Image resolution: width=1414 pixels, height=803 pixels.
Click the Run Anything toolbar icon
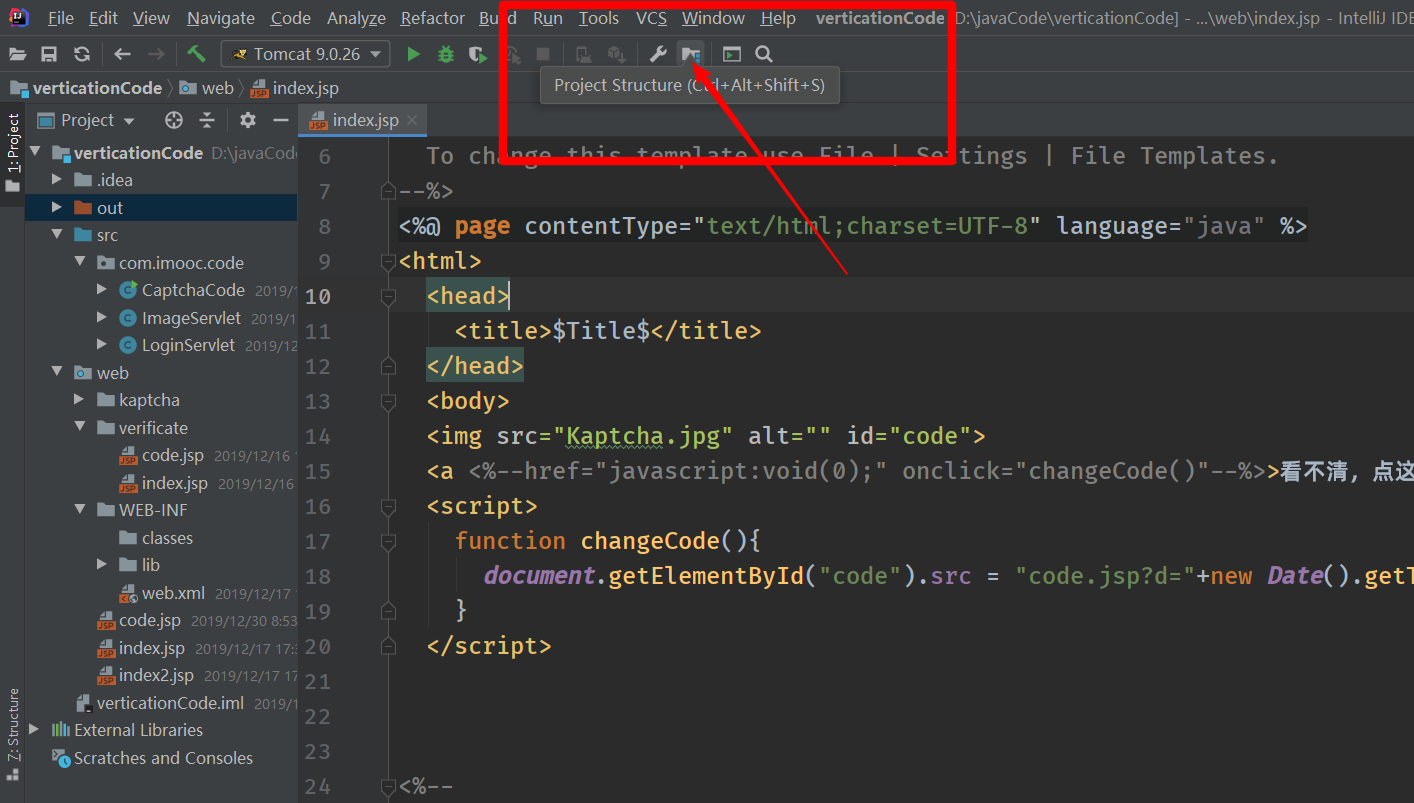pos(732,54)
